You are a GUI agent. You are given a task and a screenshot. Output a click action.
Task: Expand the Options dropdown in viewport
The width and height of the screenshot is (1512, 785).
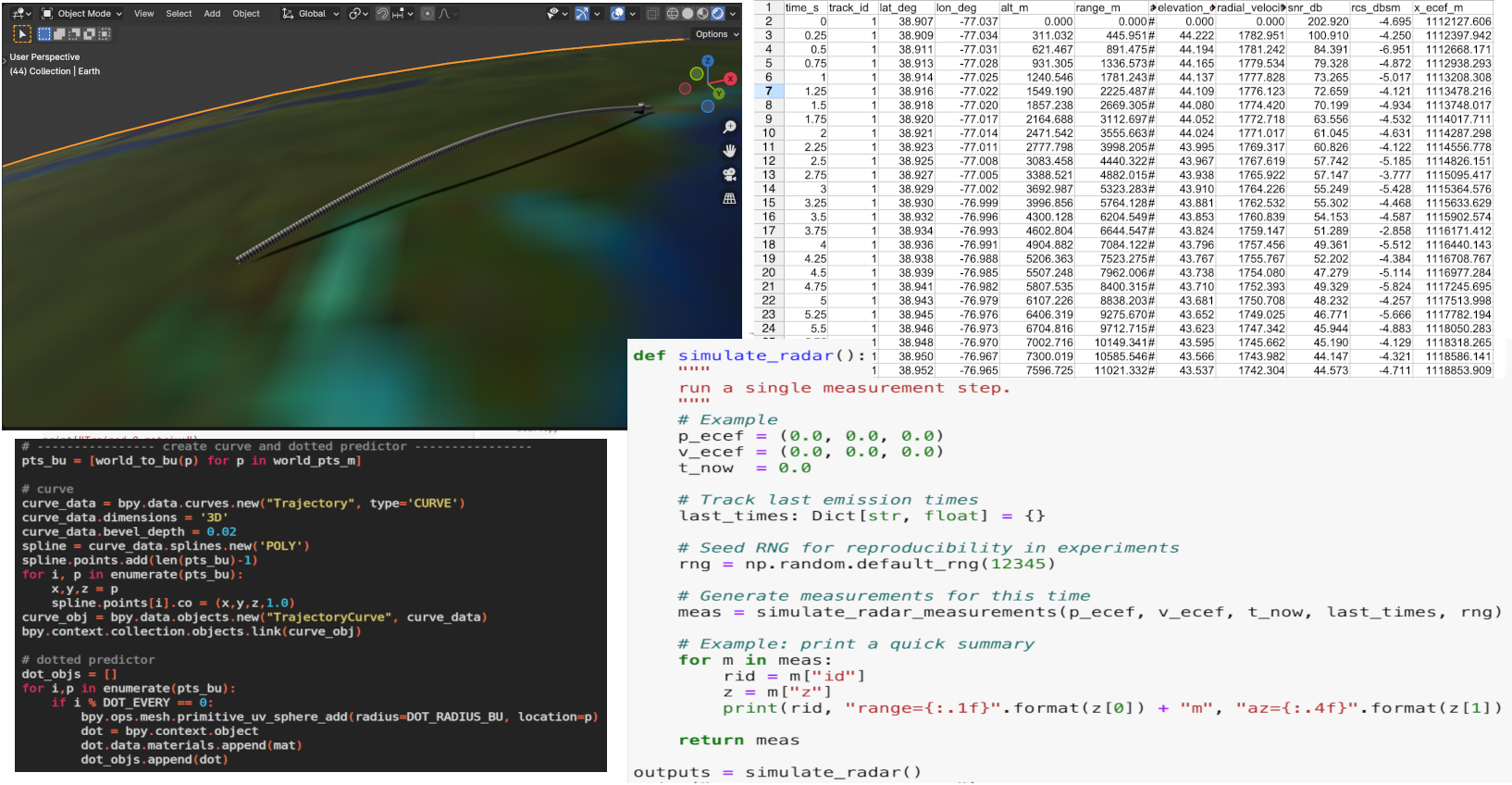716,34
